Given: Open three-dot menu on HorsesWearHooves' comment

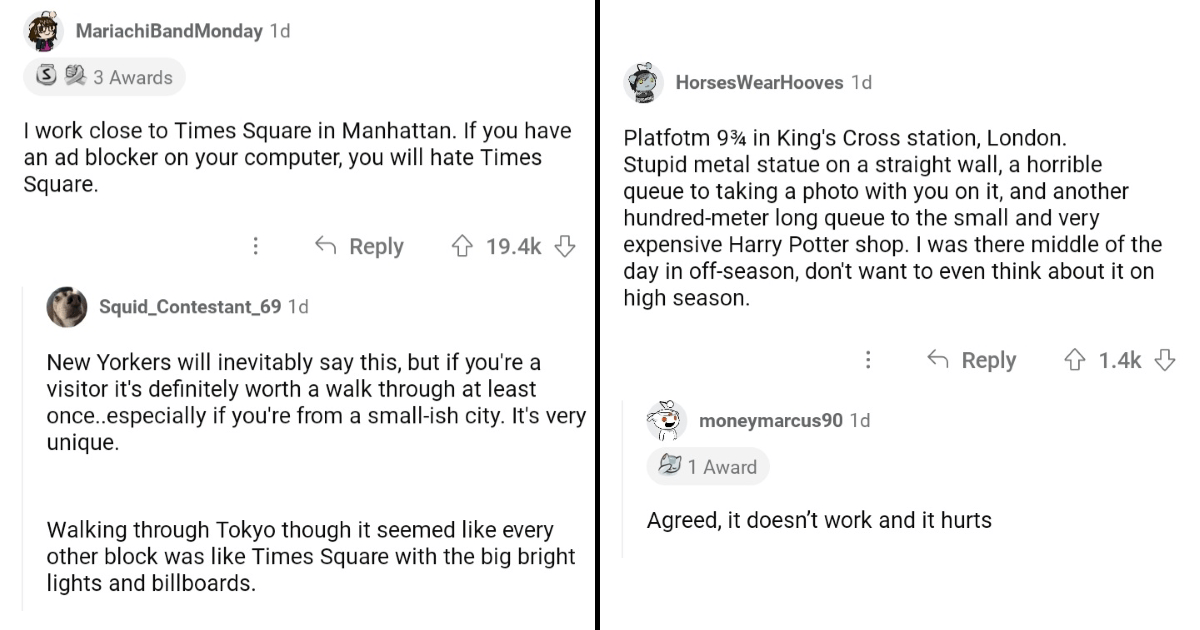Looking at the screenshot, I should (x=868, y=360).
